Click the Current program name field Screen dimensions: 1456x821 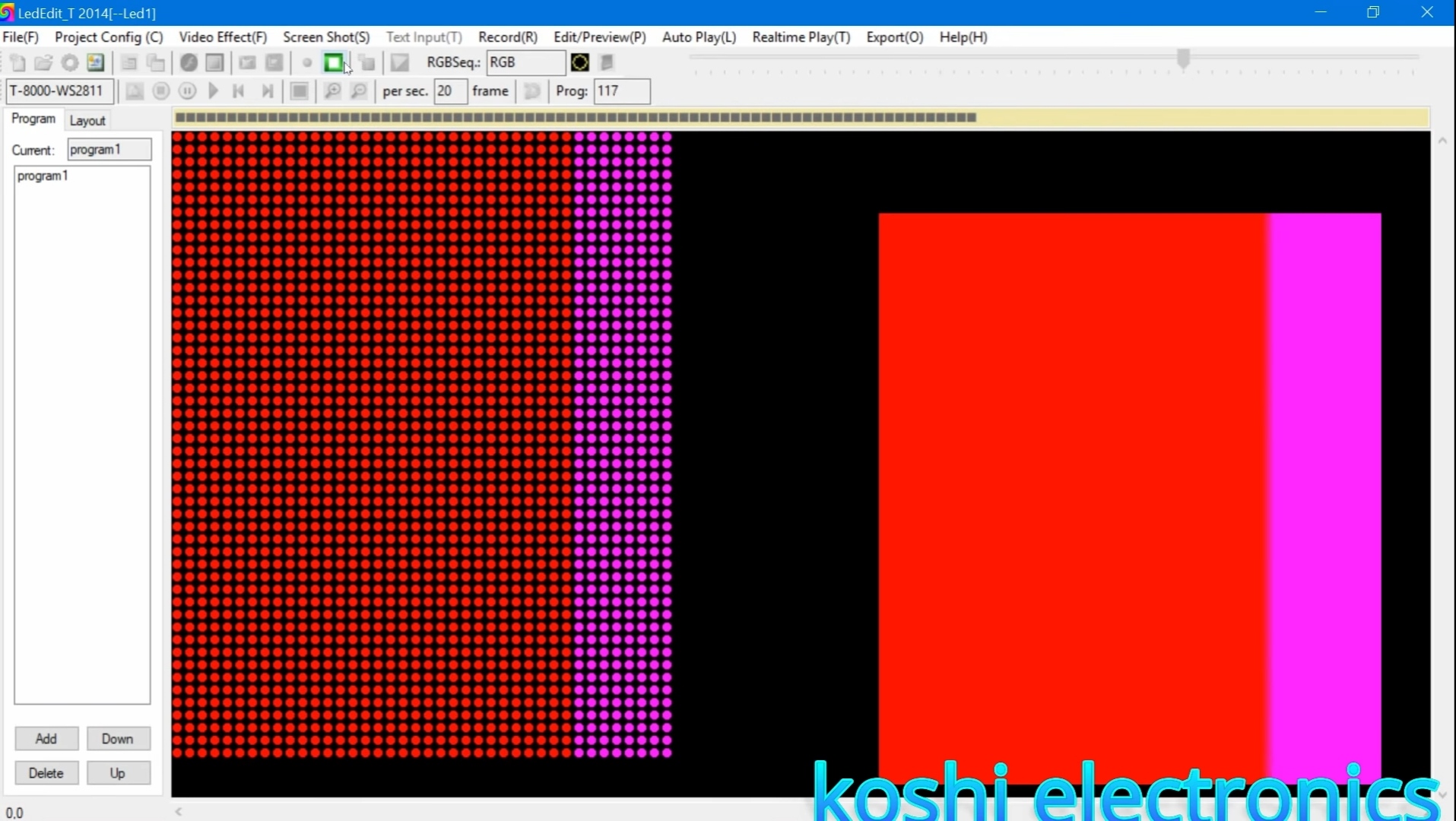pos(109,150)
